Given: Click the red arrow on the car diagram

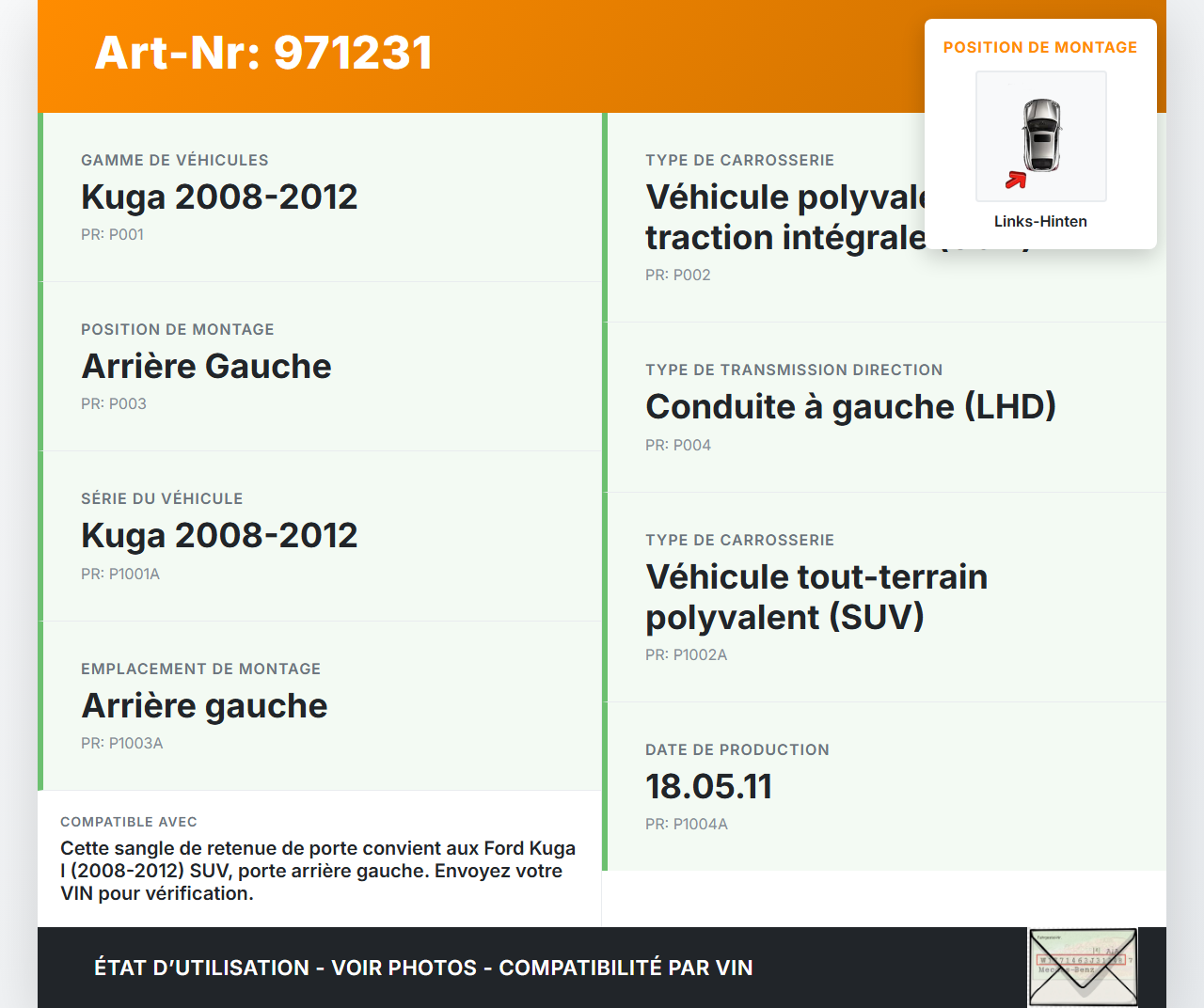Looking at the screenshot, I should click(1016, 180).
